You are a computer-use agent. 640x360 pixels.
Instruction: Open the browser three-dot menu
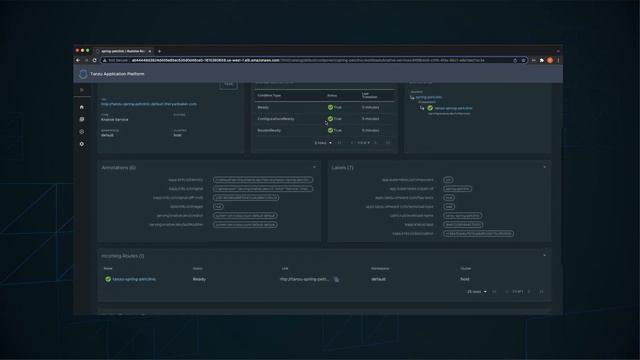558,60
